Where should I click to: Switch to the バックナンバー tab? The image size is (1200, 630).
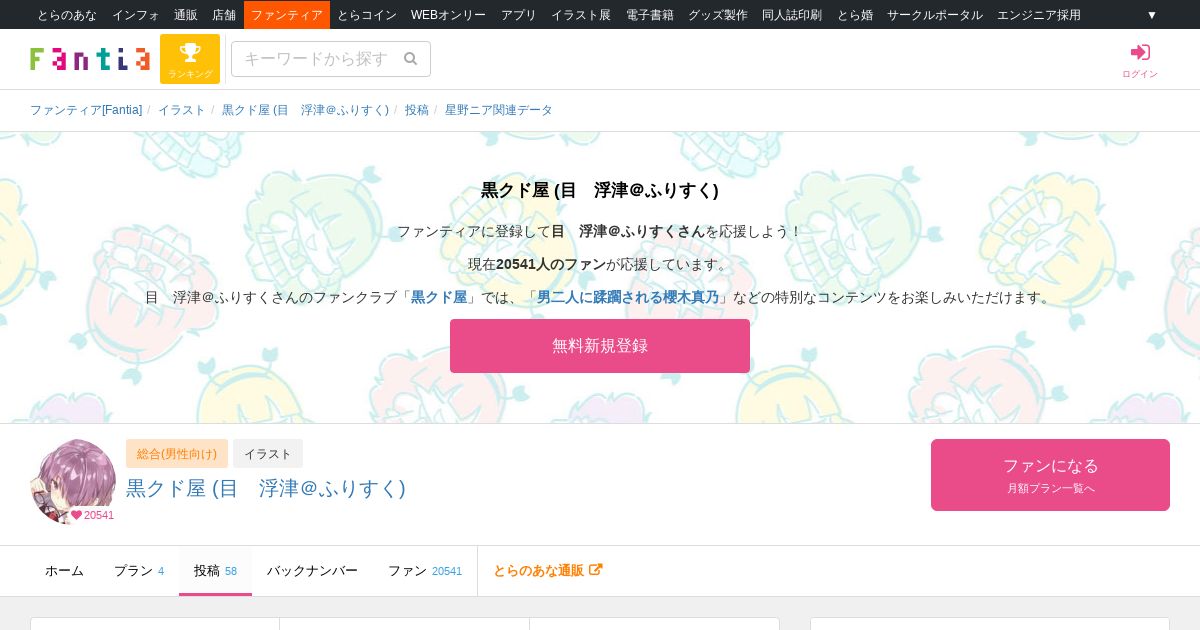[312, 571]
